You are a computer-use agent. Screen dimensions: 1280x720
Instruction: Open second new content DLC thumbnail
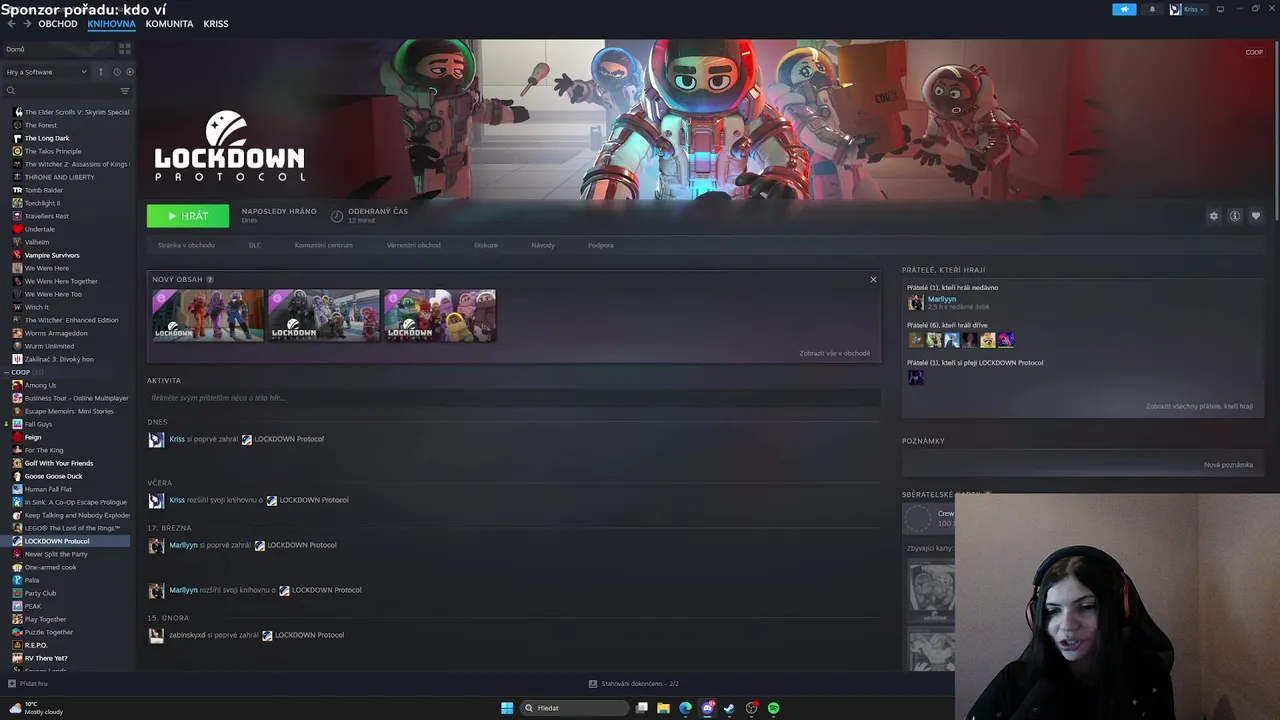(324, 315)
